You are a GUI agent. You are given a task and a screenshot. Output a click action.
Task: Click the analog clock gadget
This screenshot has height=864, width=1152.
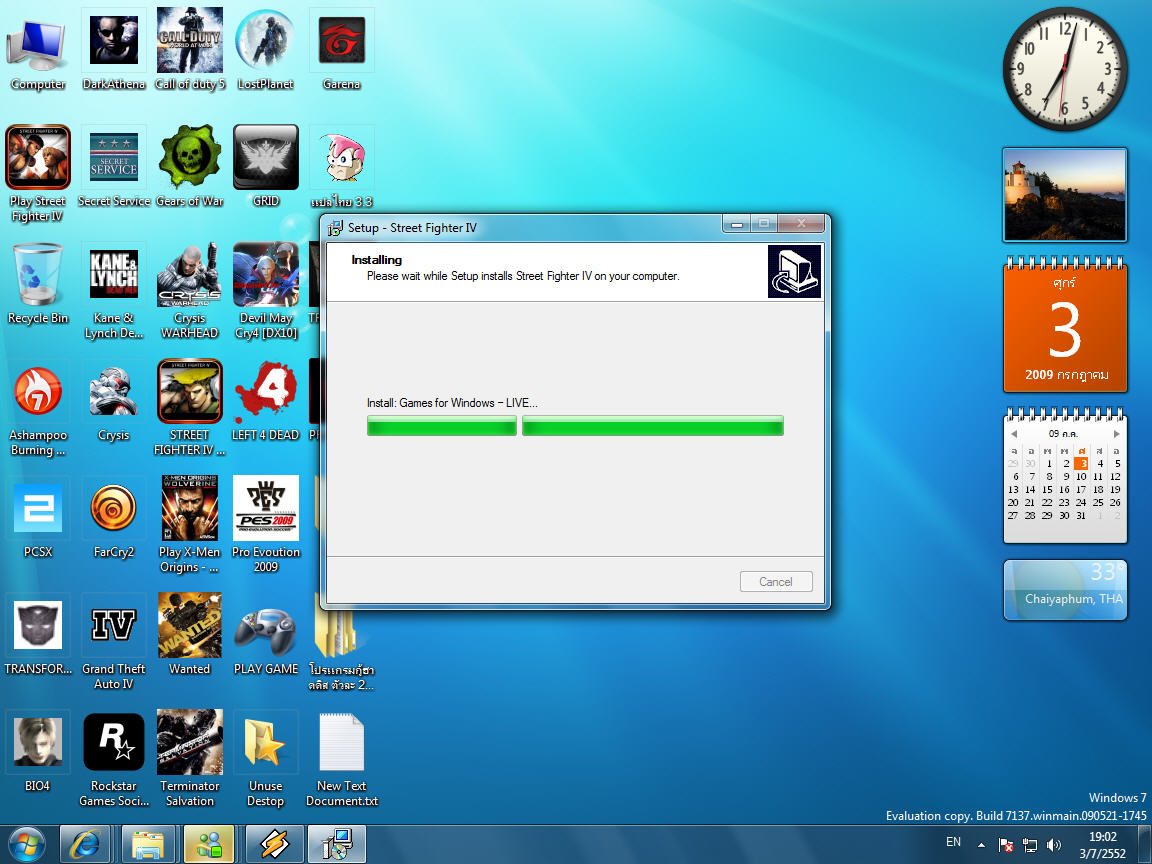click(1065, 68)
